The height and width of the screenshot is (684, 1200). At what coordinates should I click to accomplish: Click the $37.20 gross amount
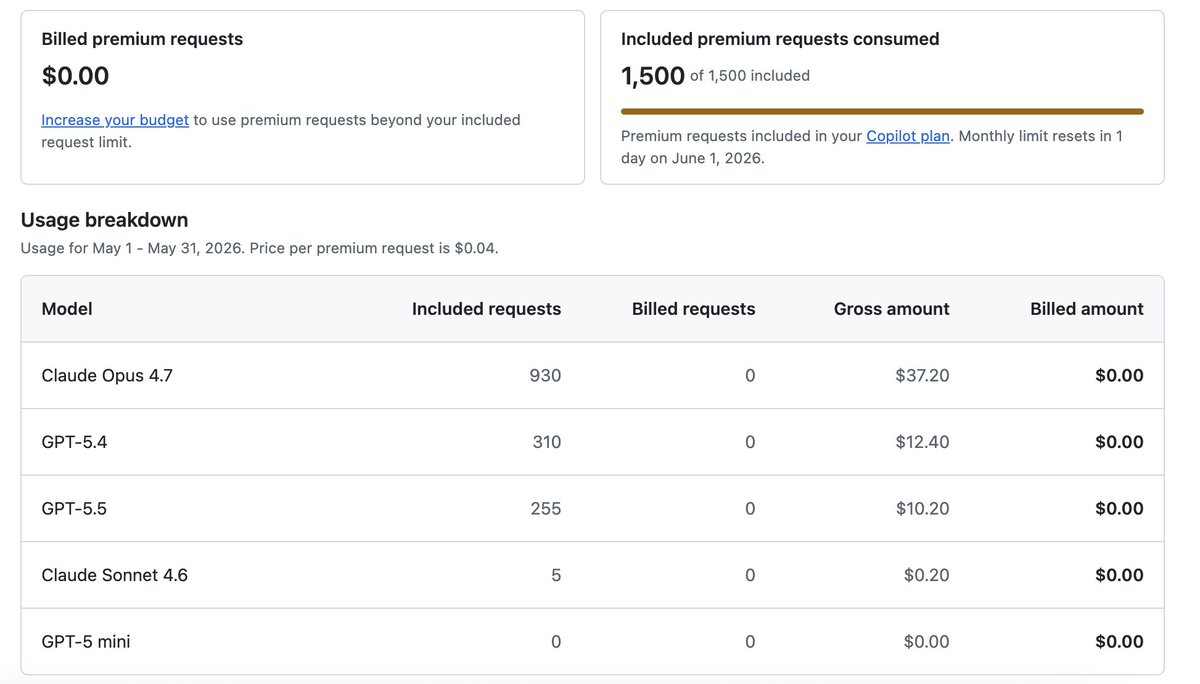point(922,376)
